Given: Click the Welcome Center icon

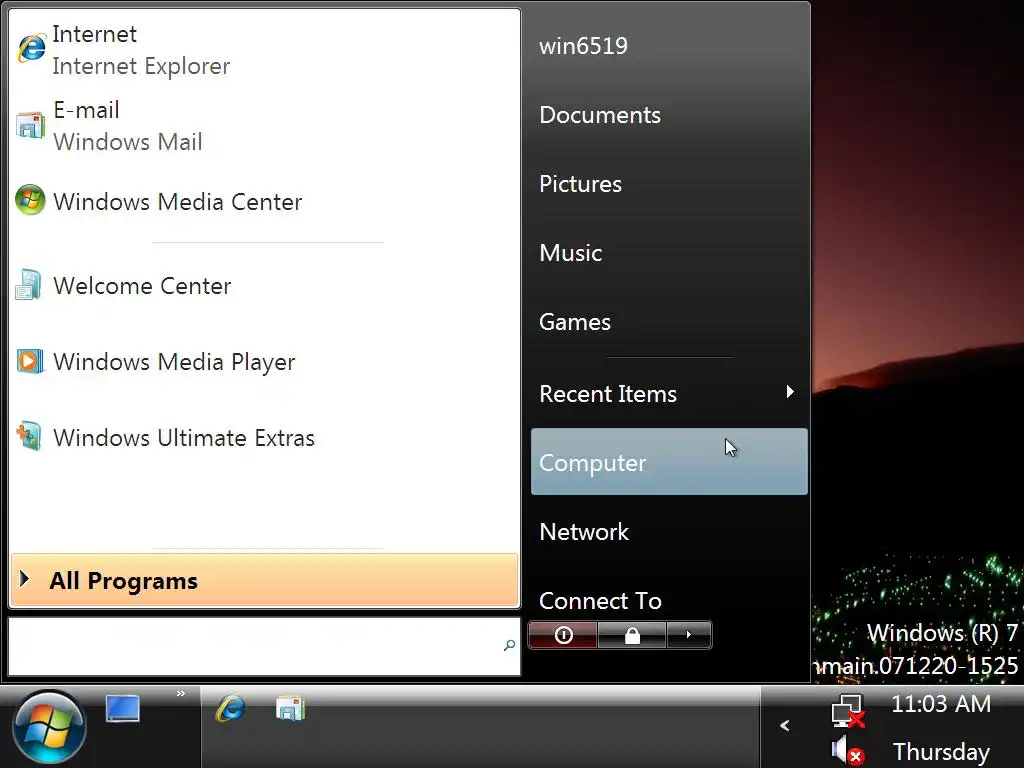Looking at the screenshot, I should click(x=29, y=285).
